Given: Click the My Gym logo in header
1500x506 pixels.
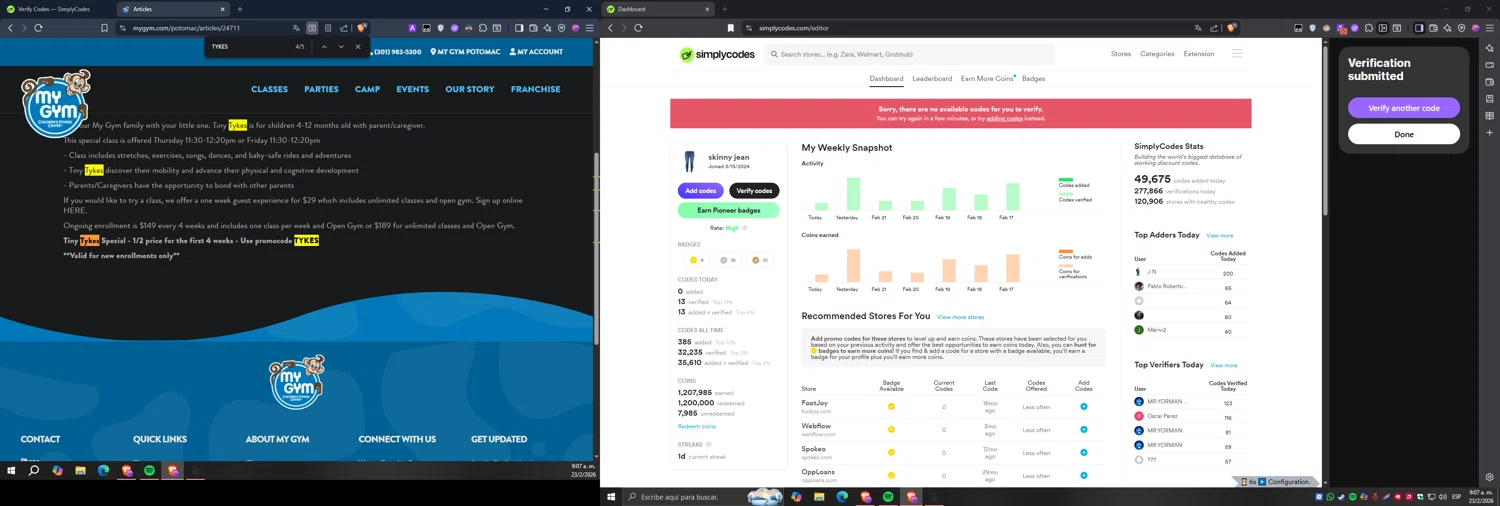Looking at the screenshot, I should (56, 103).
